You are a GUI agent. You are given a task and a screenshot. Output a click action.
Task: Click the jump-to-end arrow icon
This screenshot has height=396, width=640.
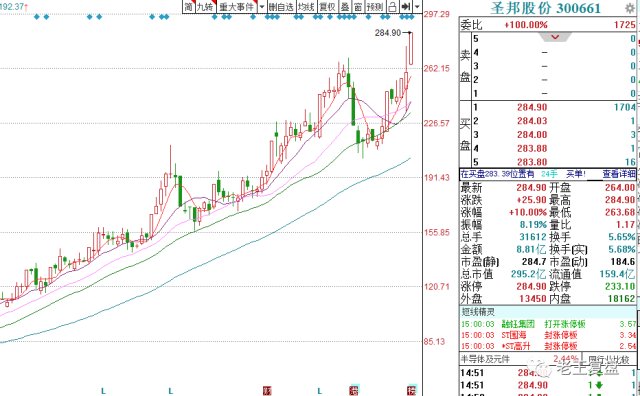point(405,7)
